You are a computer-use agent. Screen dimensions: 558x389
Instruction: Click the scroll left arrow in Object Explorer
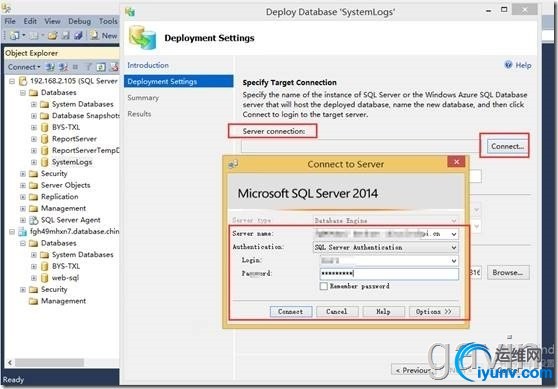pos(10,363)
